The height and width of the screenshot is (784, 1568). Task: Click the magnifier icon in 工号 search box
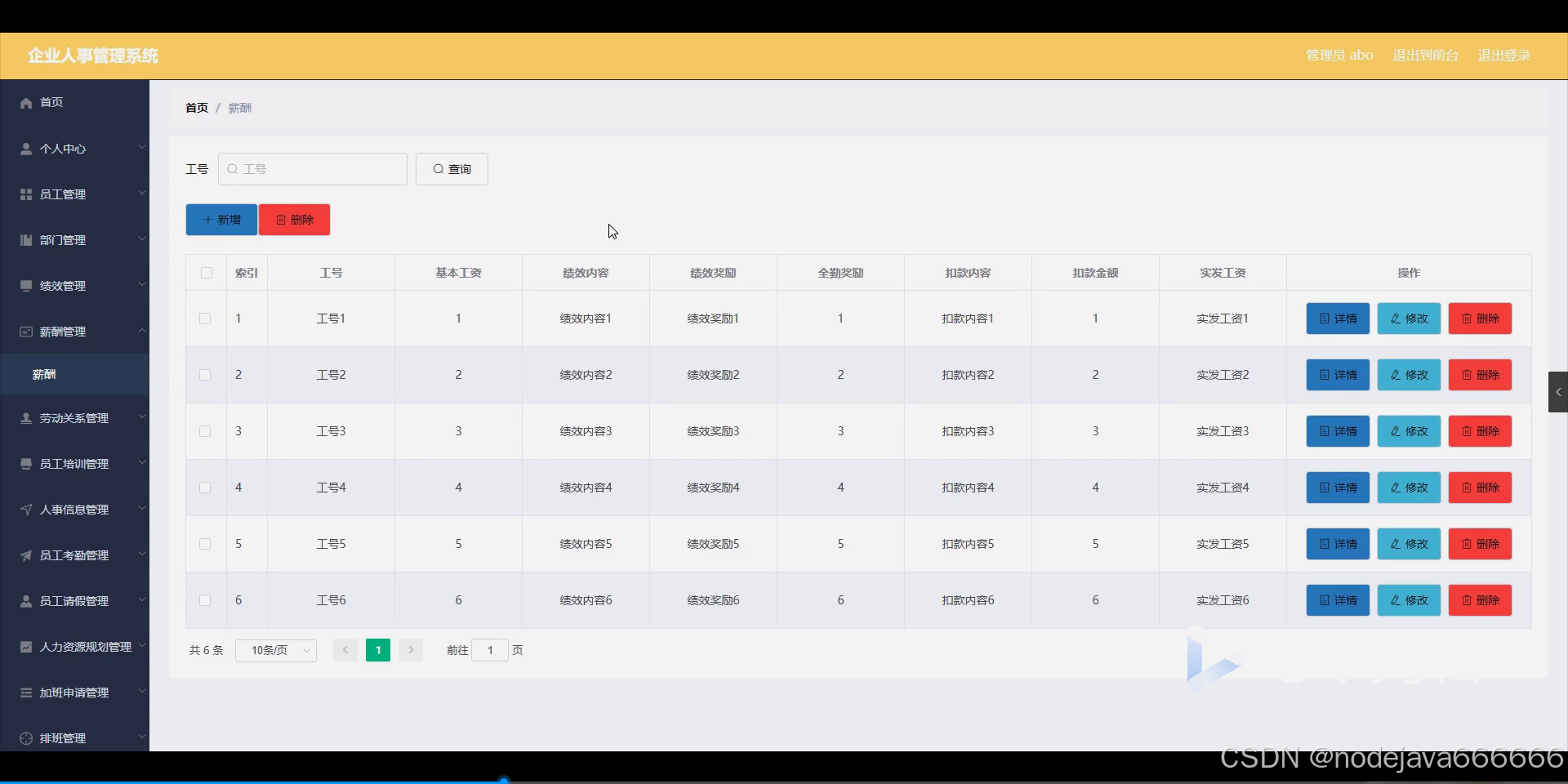(x=233, y=169)
